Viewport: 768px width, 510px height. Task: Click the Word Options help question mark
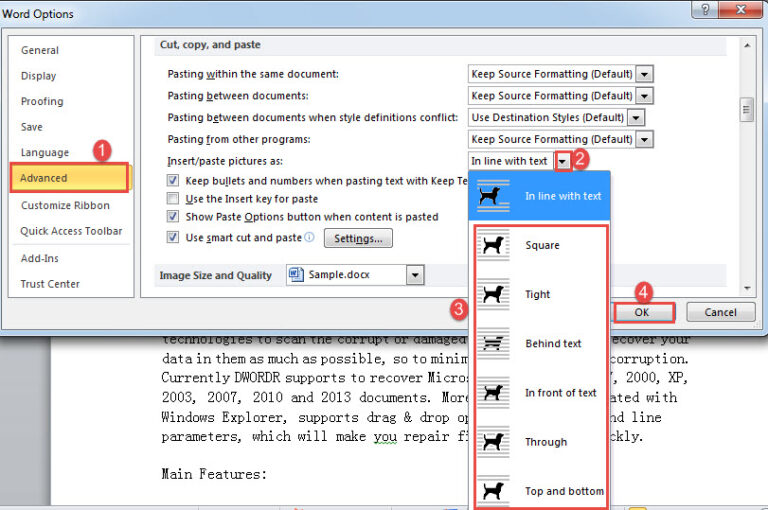pyautogui.click(x=705, y=9)
